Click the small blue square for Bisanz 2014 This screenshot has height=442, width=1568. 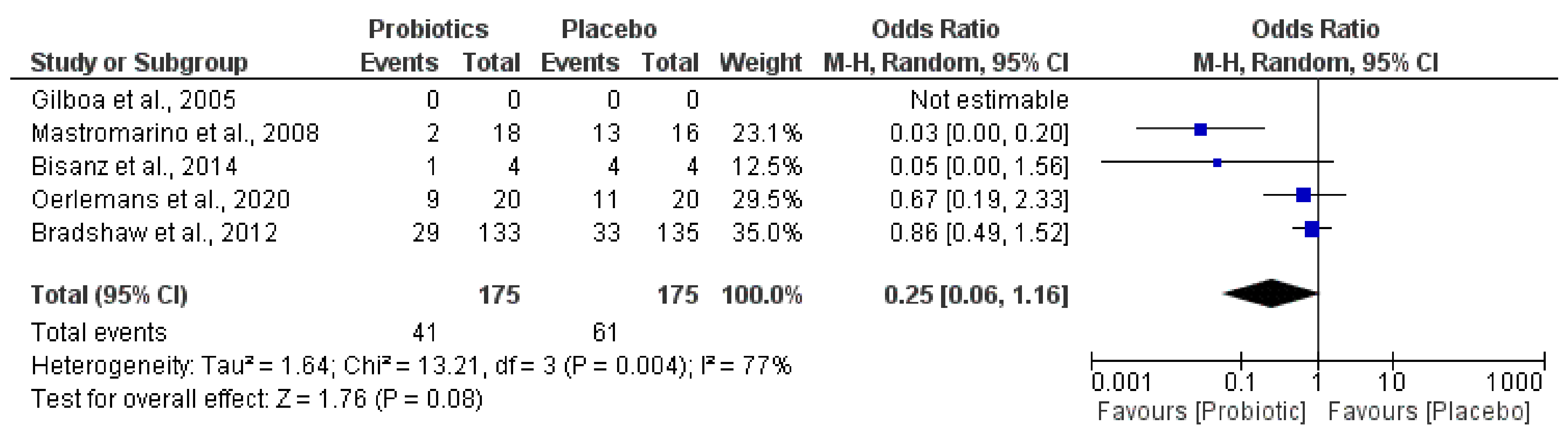[x=1217, y=163]
